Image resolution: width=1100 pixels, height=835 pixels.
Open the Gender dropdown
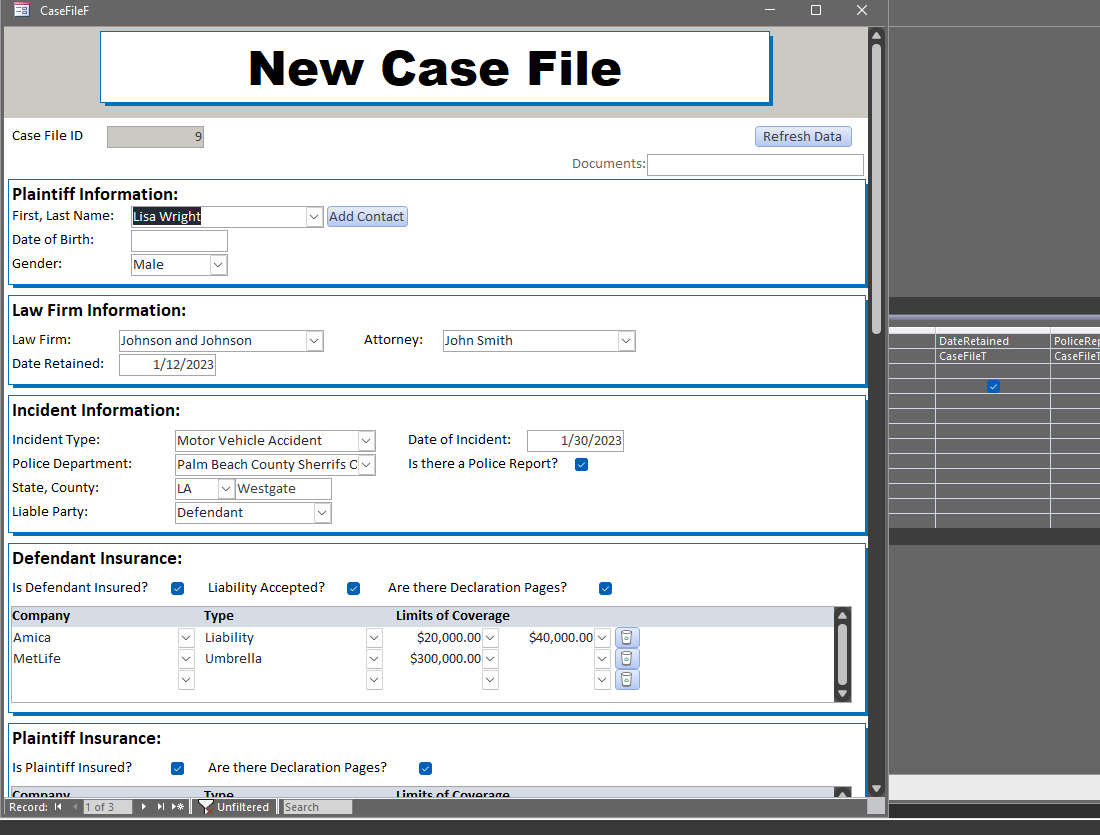pos(217,264)
